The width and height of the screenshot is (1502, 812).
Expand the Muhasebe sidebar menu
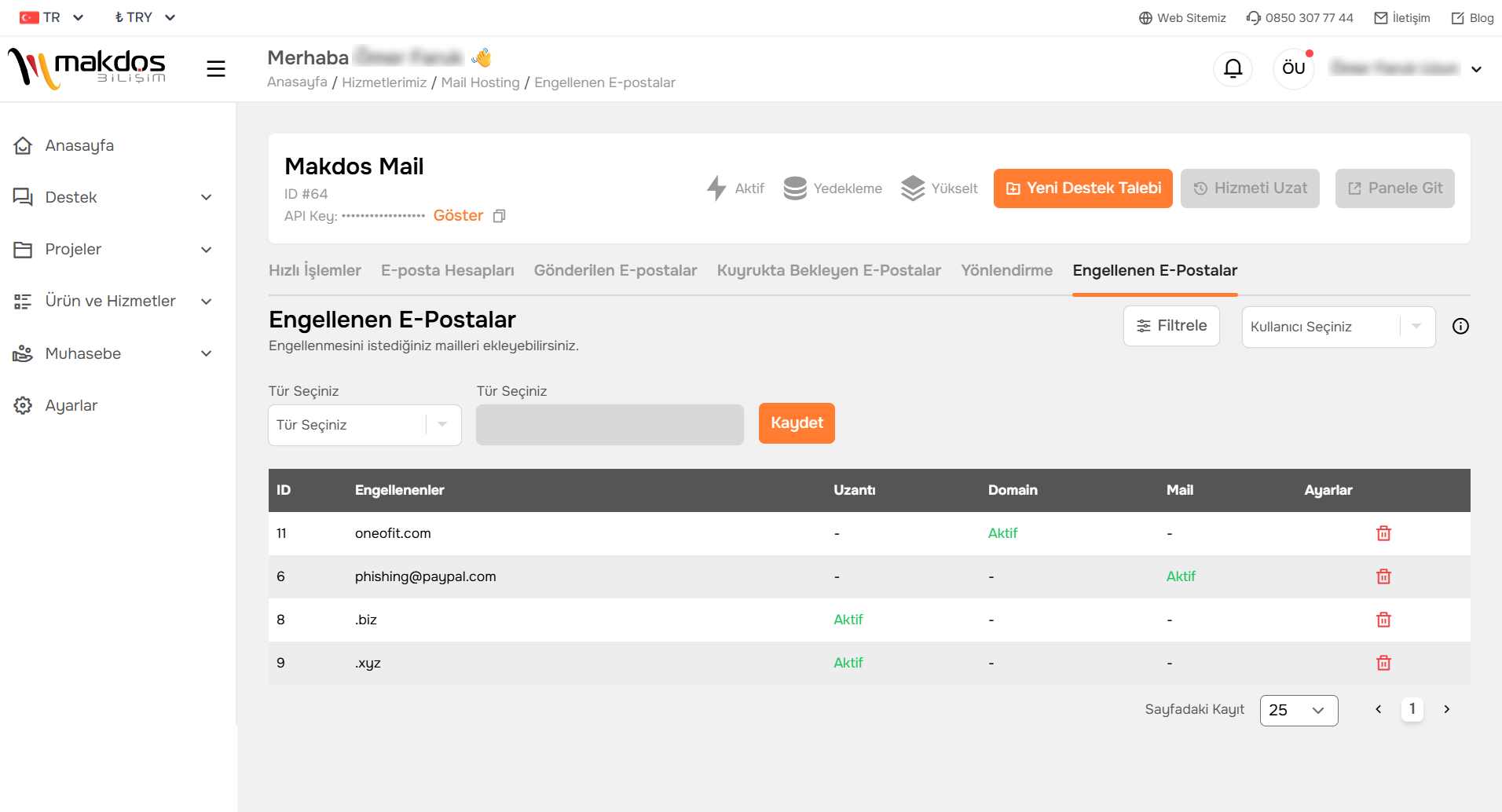[113, 353]
